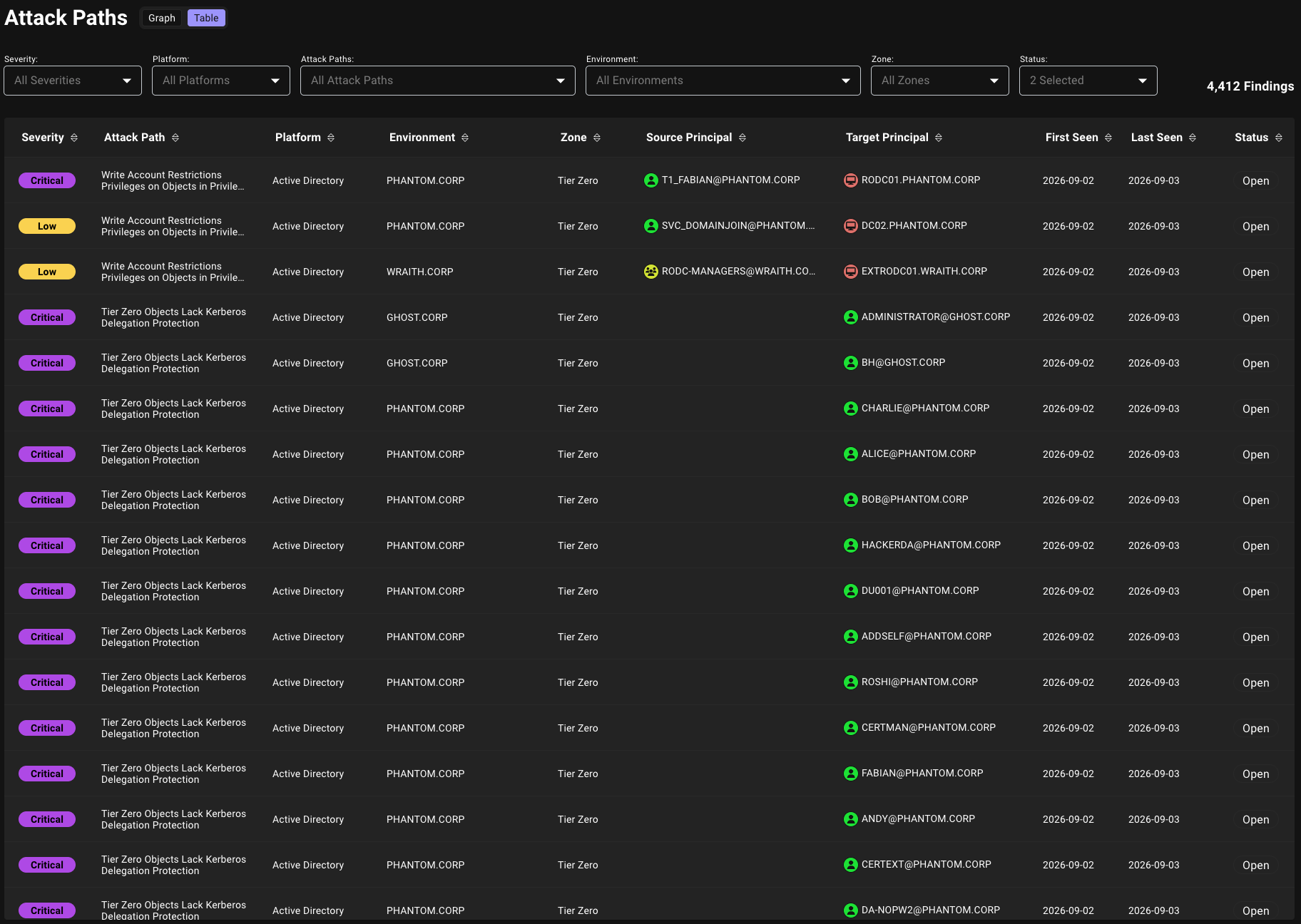Open the All Platforms dropdown
Screen dimensions: 1301x924
tap(221, 81)
